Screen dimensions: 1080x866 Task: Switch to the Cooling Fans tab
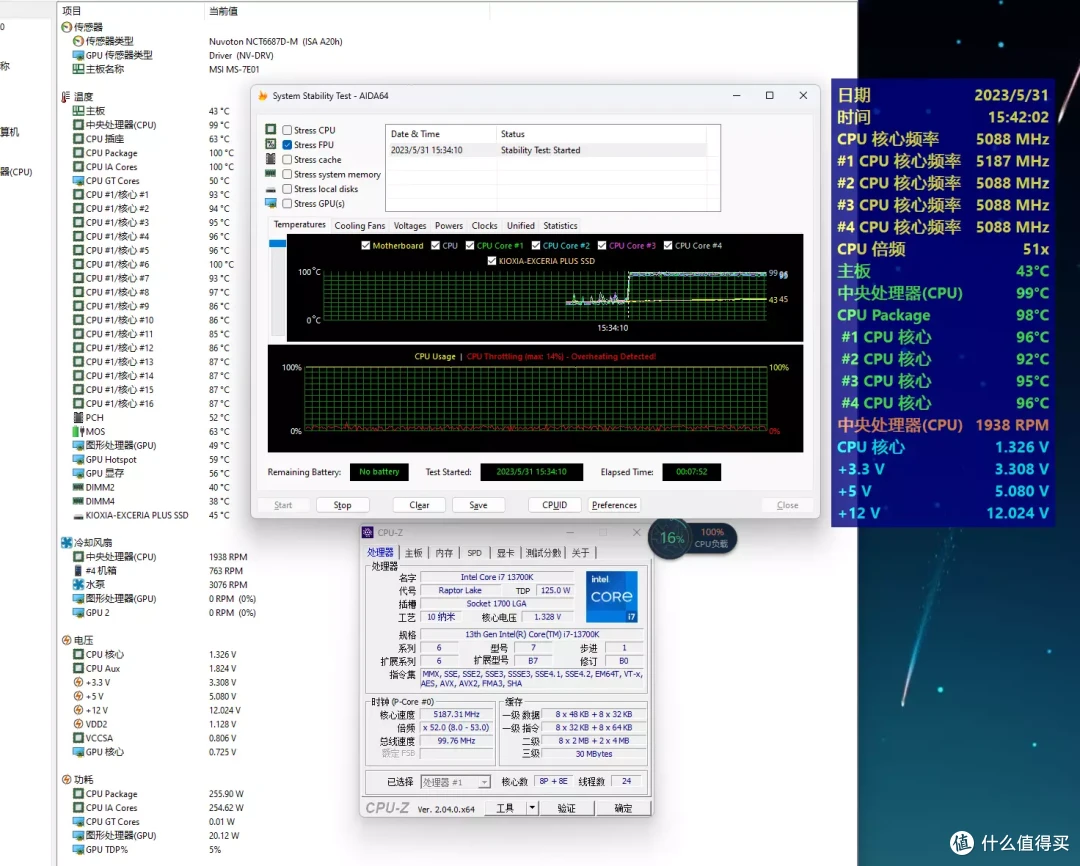(x=360, y=226)
